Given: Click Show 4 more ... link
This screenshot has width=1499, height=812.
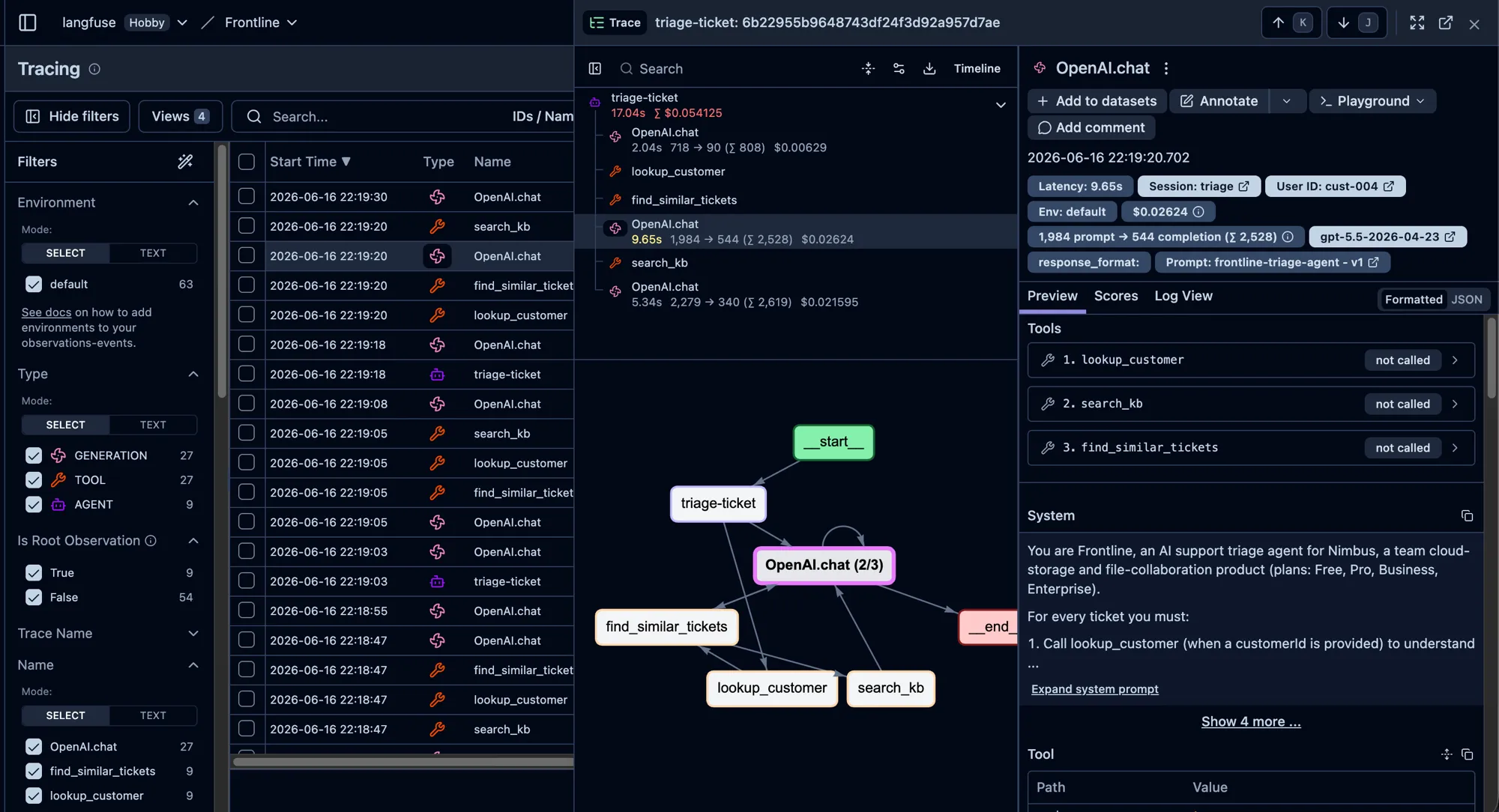Looking at the screenshot, I should pos(1251,721).
